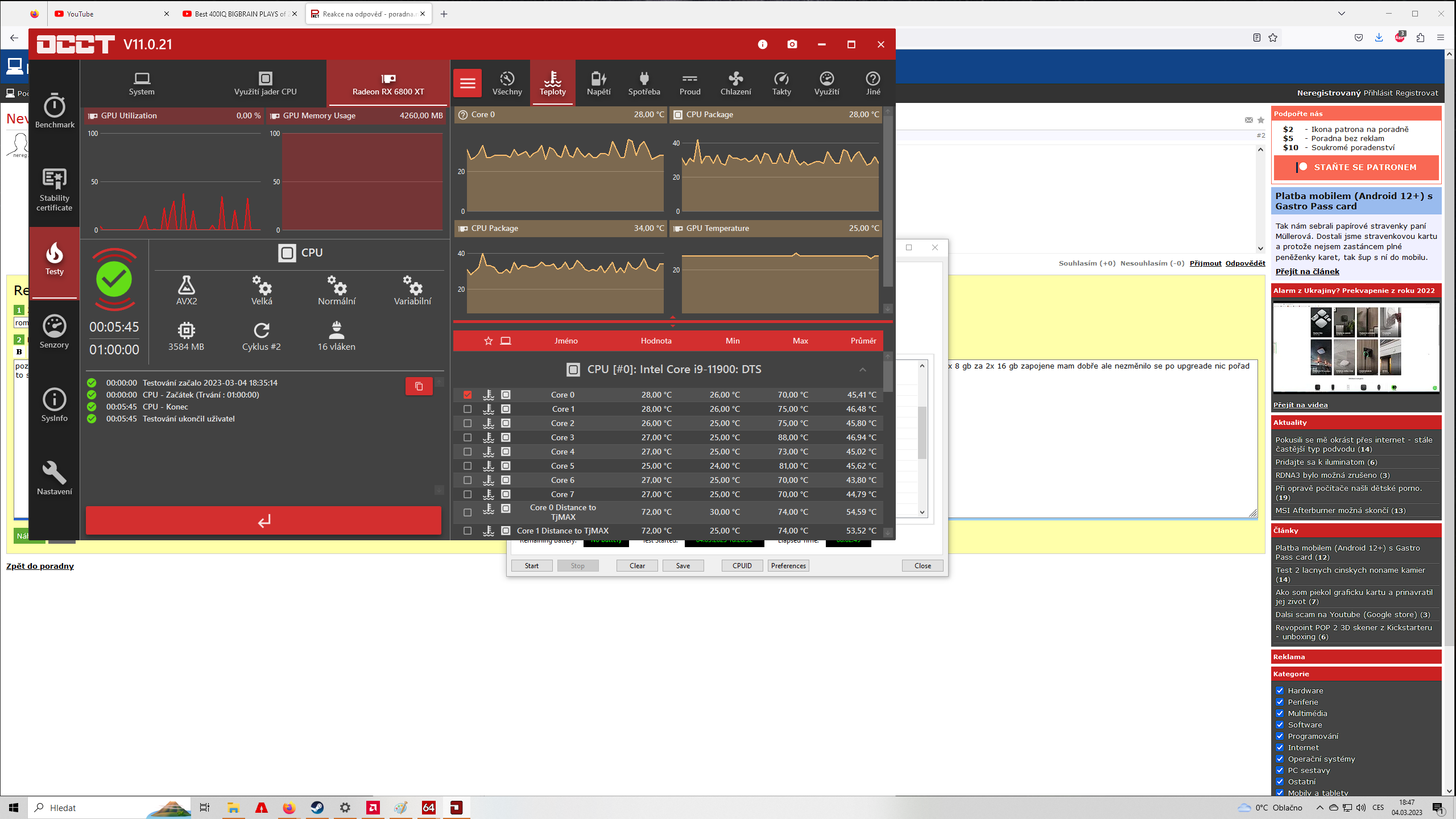The height and width of the screenshot is (819, 1456).
Task: Open the SysInfo sidebar section
Action: [55, 405]
